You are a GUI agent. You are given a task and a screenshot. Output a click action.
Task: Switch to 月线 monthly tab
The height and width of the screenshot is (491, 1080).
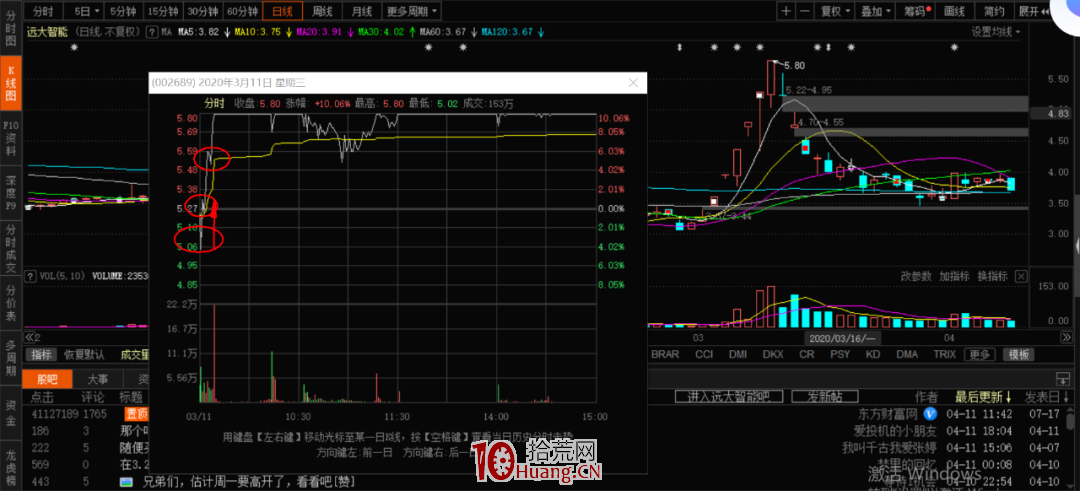pyautogui.click(x=361, y=11)
